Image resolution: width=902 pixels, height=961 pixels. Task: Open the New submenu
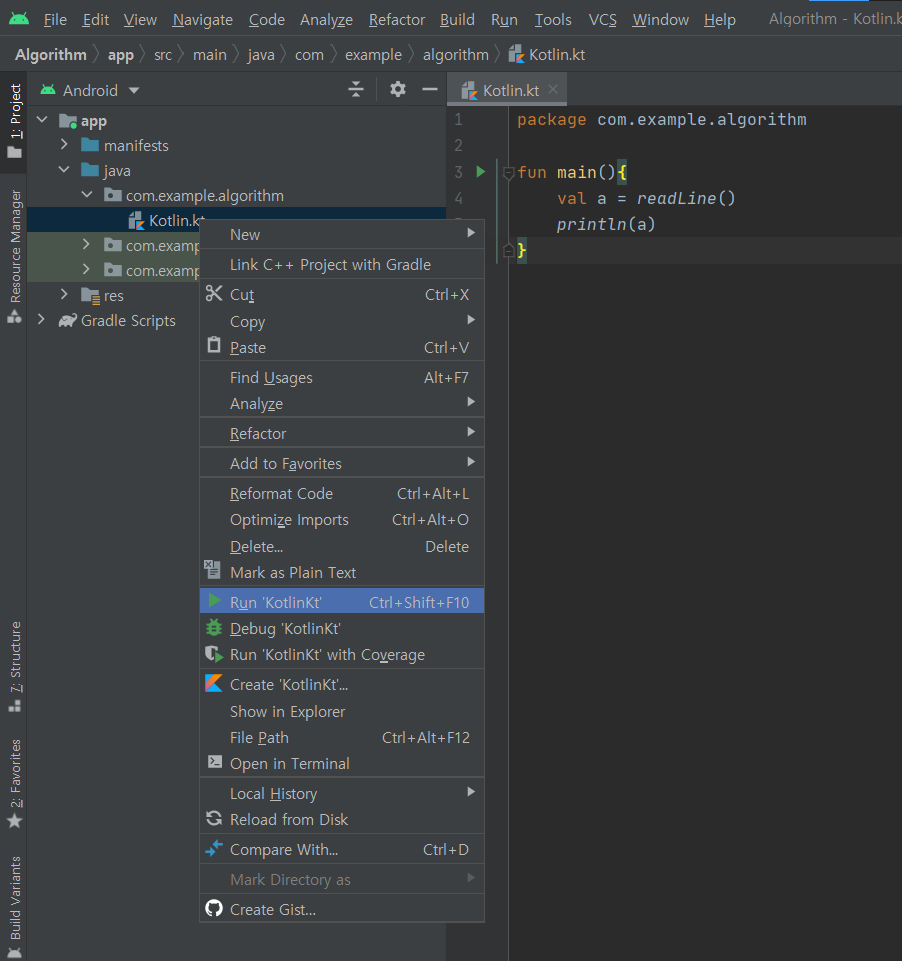(x=342, y=234)
